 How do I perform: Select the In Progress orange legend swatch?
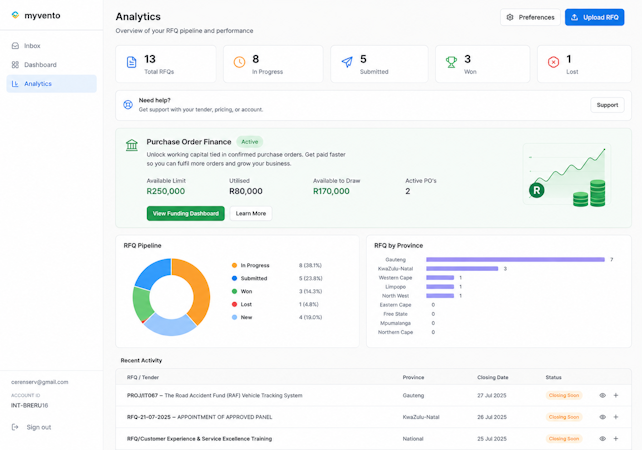click(234, 265)
